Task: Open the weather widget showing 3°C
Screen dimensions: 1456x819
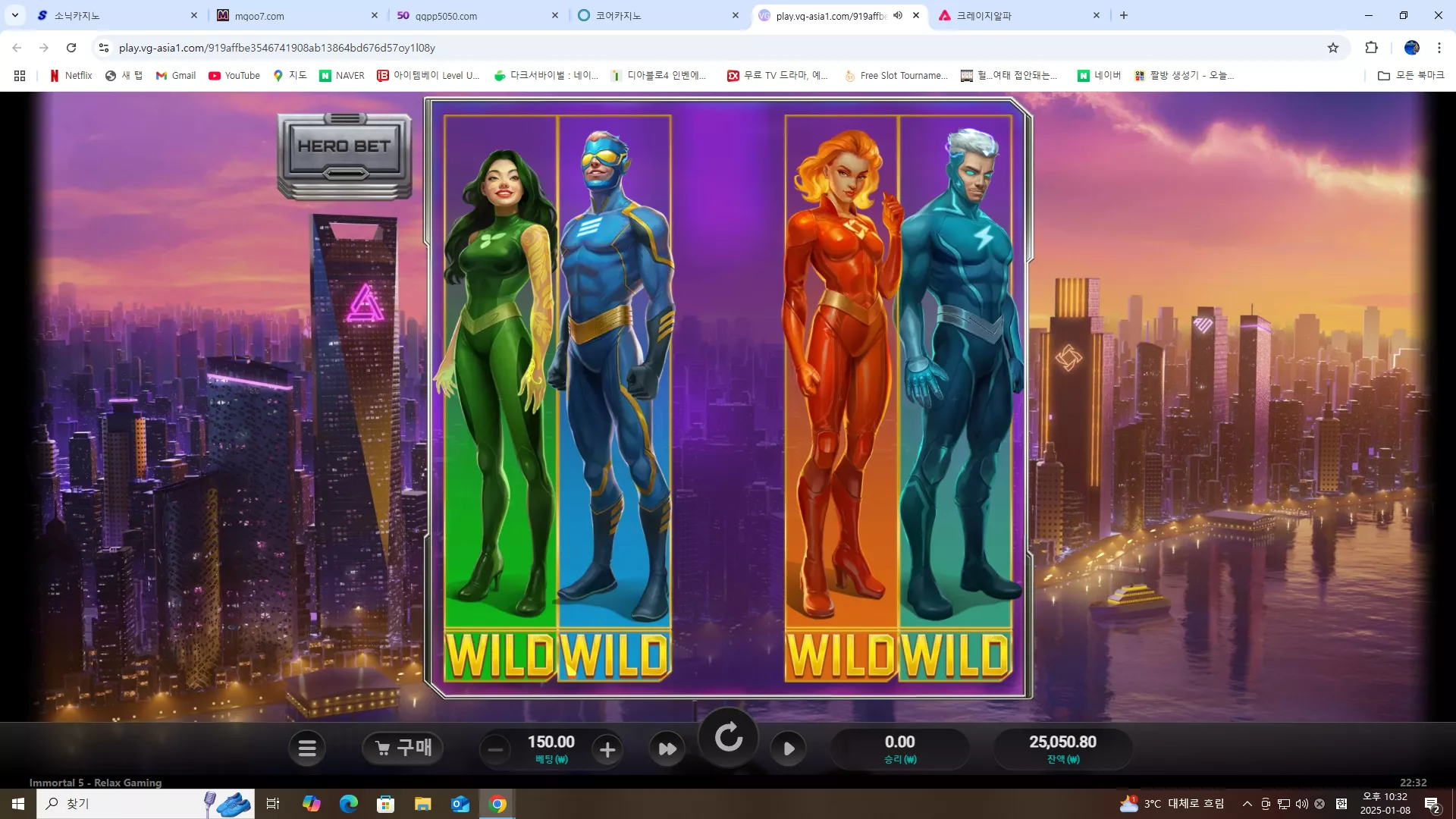Action: pos(1172,804)
